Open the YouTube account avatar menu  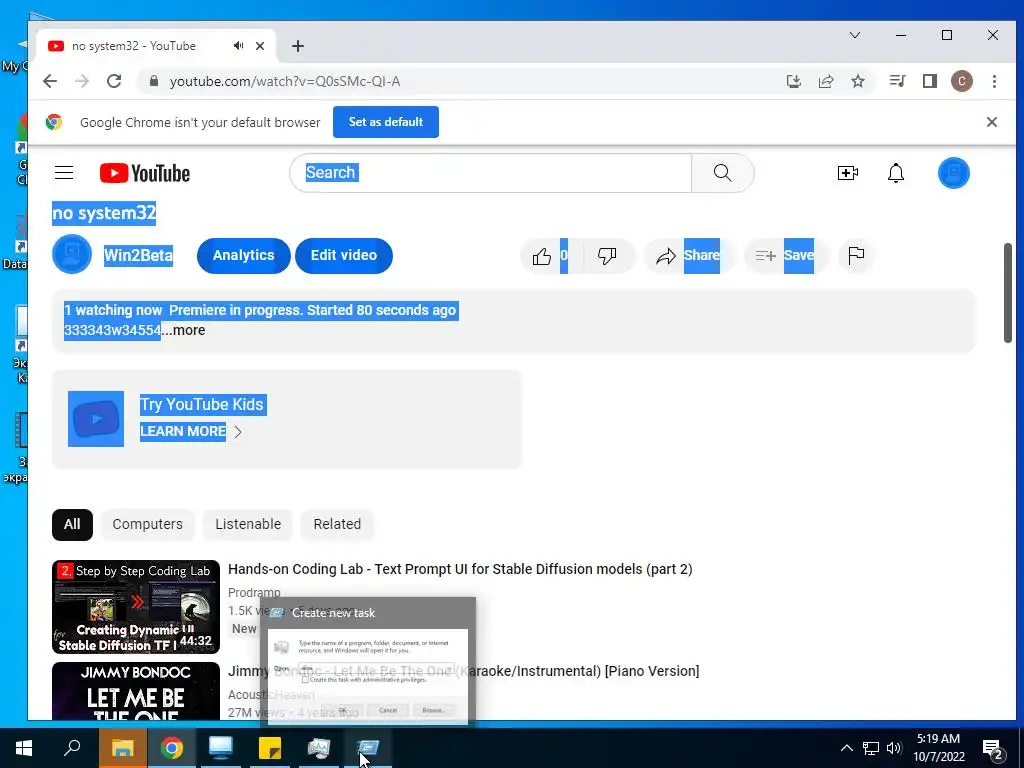953,173
